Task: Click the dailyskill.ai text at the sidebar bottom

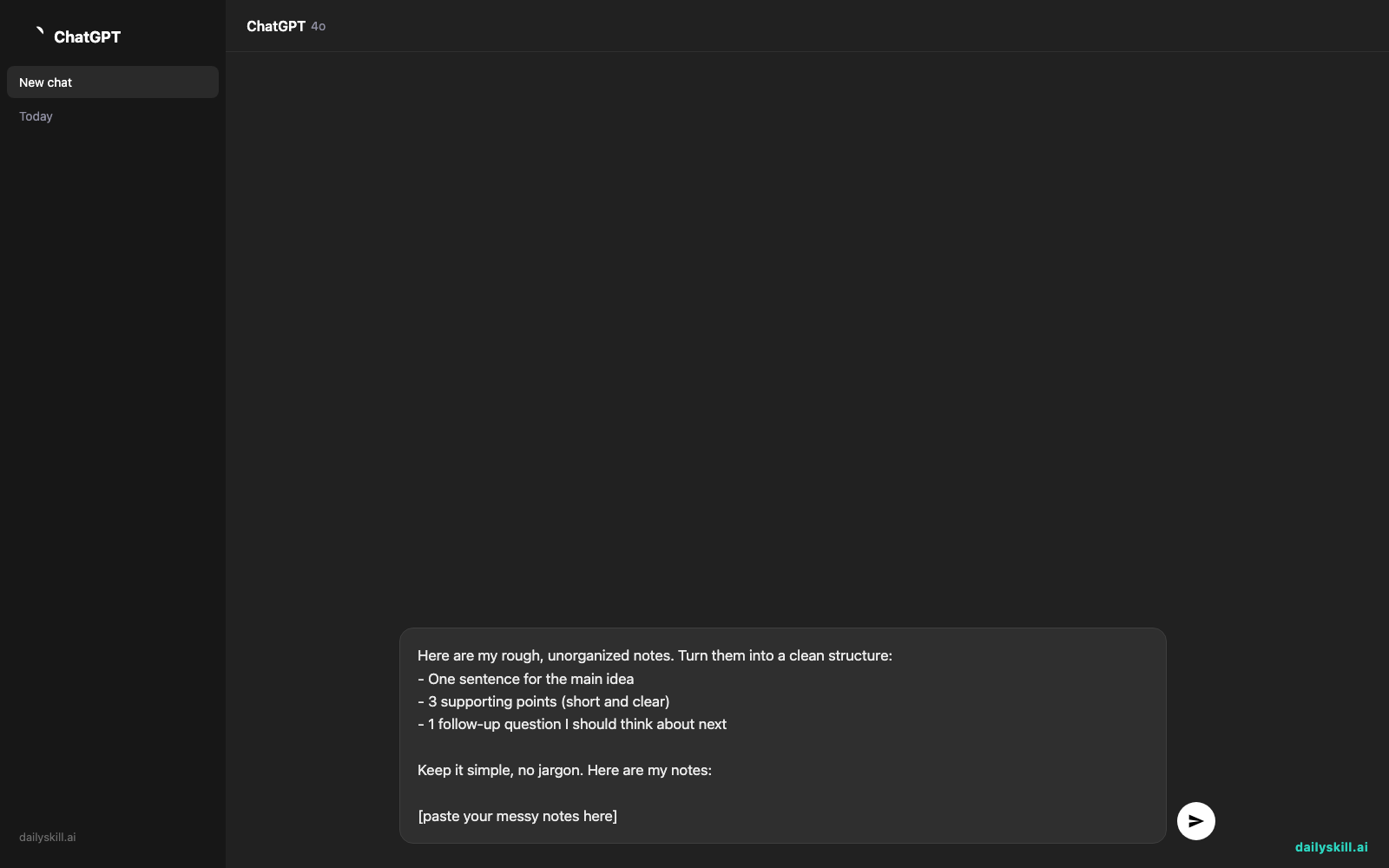Action: (x=48, y=838)
